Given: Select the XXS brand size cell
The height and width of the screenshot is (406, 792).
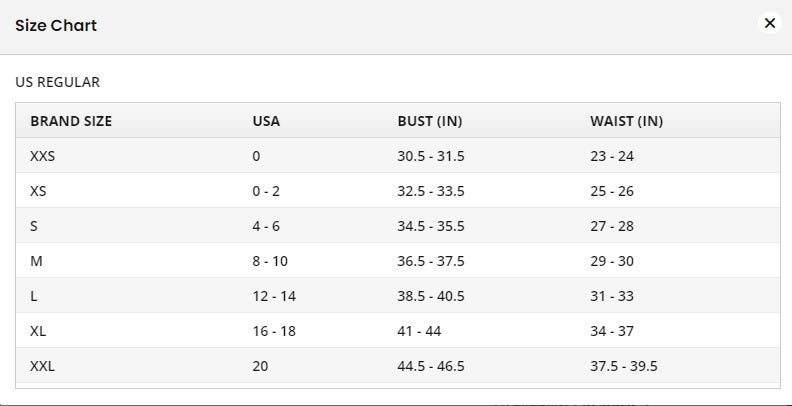Looking at the screenshot, I should click(43, 156).
